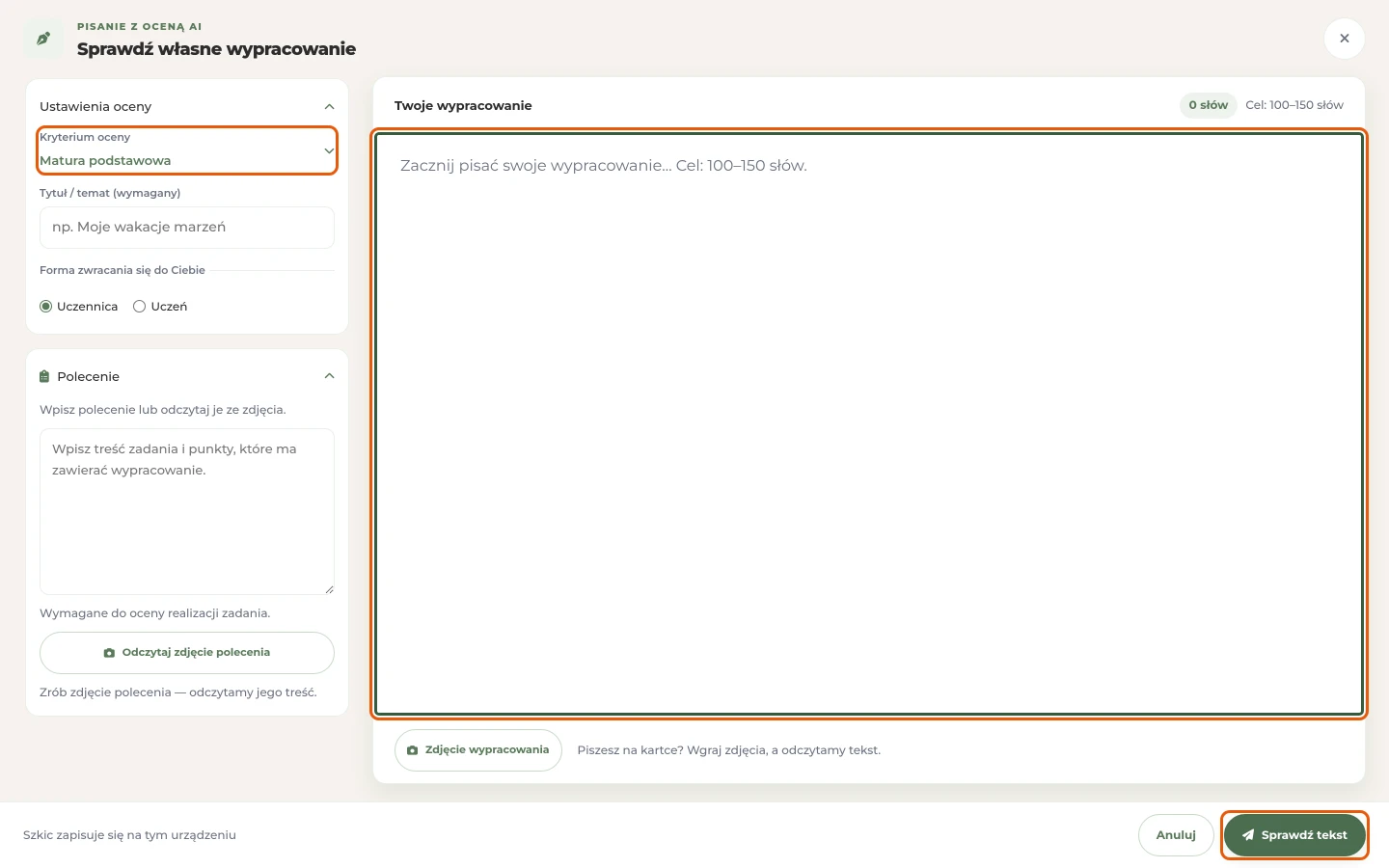The image size is (1389, 868).
Task: Click Odczytaj zdjęcie polecenia button
Action: [187, 653]
